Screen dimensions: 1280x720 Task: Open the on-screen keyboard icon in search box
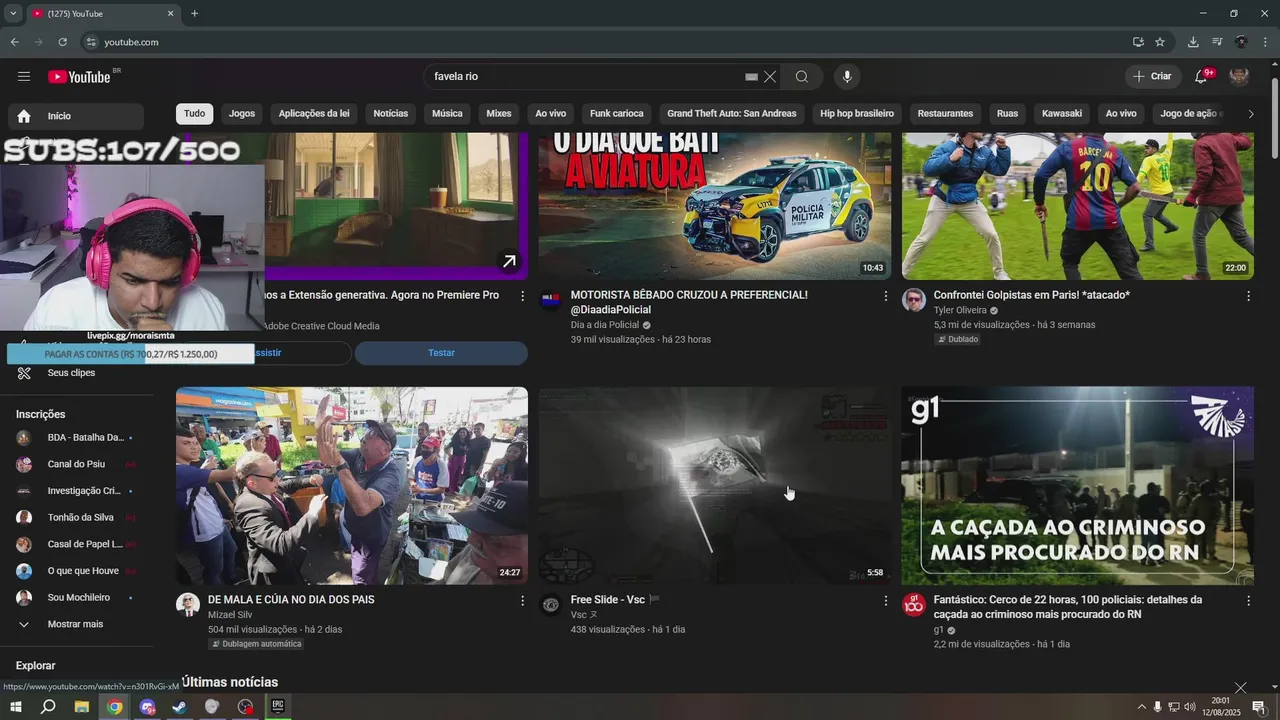[x=751, y=77]
